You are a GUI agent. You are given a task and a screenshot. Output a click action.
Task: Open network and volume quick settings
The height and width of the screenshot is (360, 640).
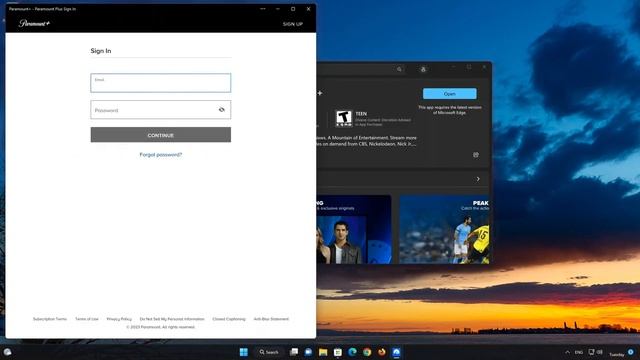[596, 352]
